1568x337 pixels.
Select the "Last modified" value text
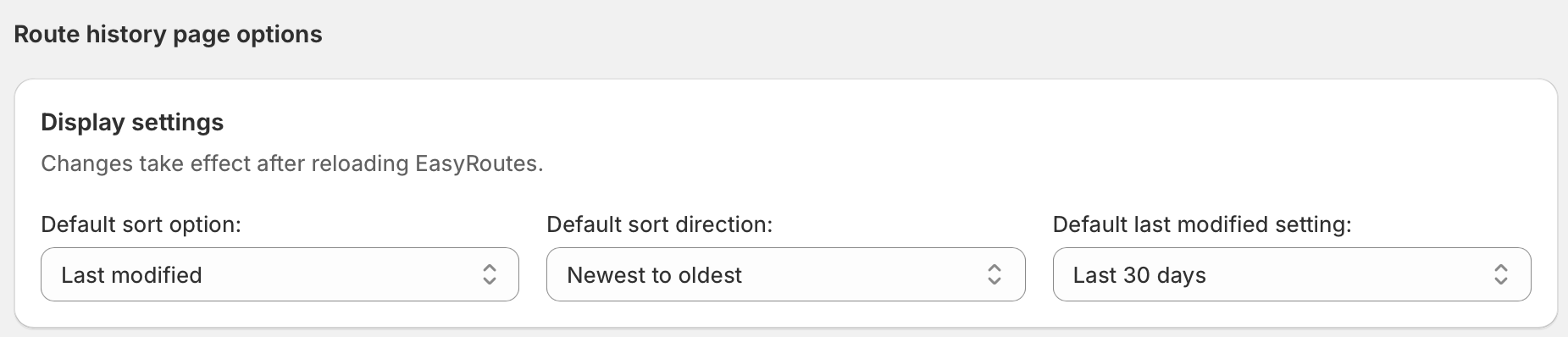pyautogui.click(x=131, y=275)
